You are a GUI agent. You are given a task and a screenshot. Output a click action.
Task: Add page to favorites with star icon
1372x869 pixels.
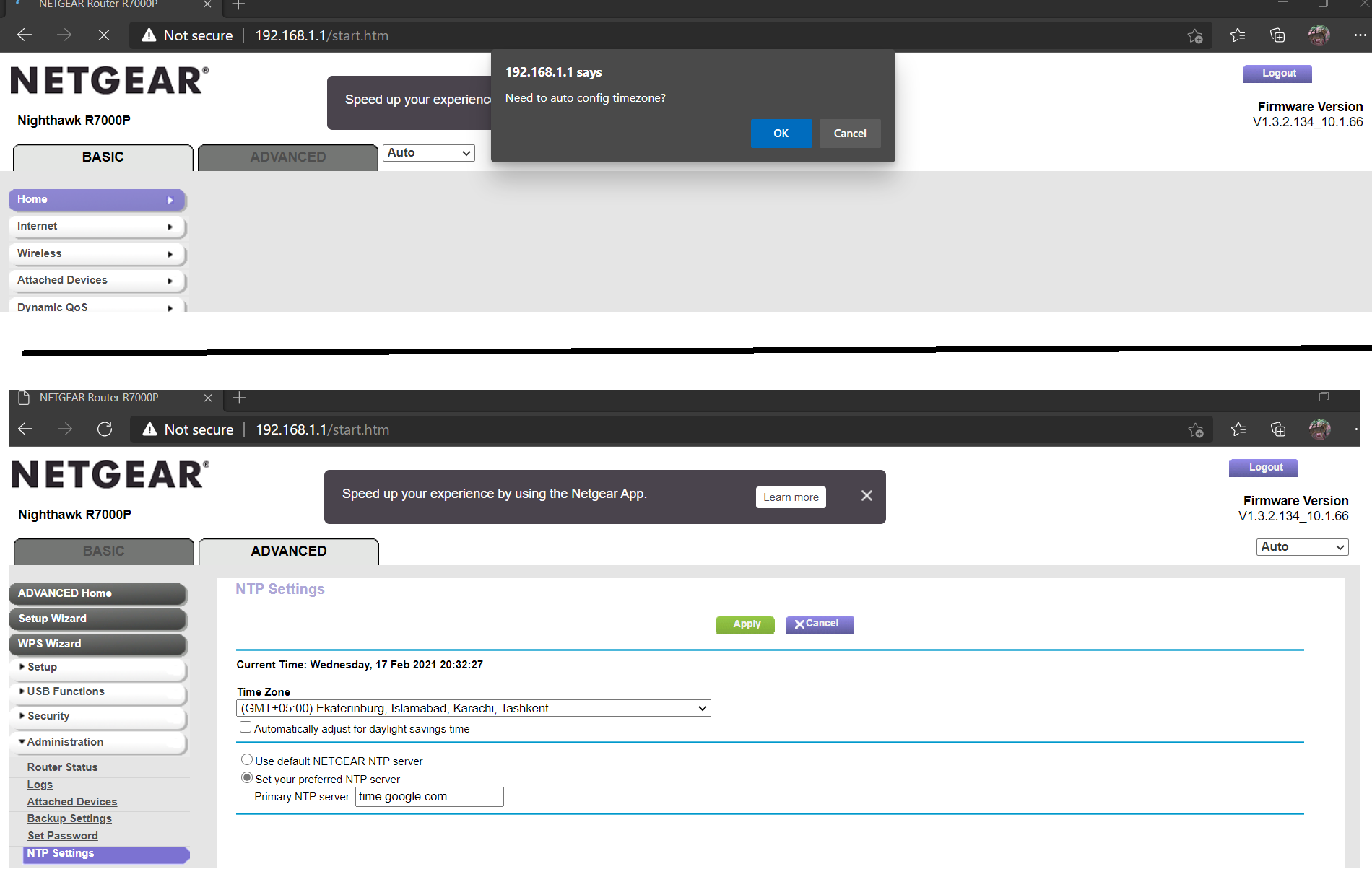[x=1195, y=429]
